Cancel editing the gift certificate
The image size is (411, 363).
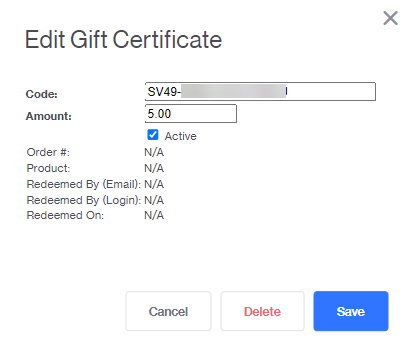click(x=168, y=311)
